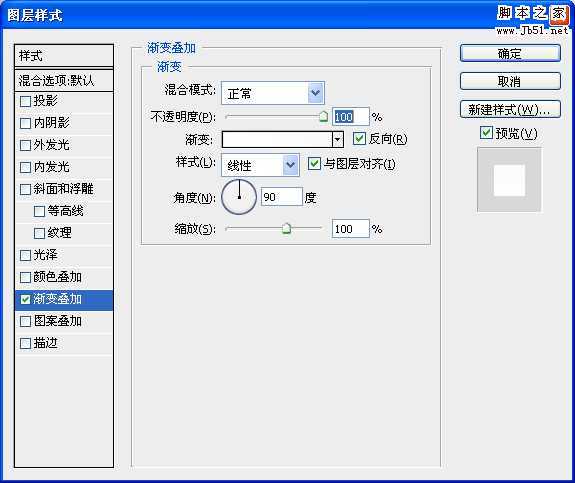Screen dimensions: 575x483
Task: Click the 取消 cancel button
Action: tap(510, 81)
